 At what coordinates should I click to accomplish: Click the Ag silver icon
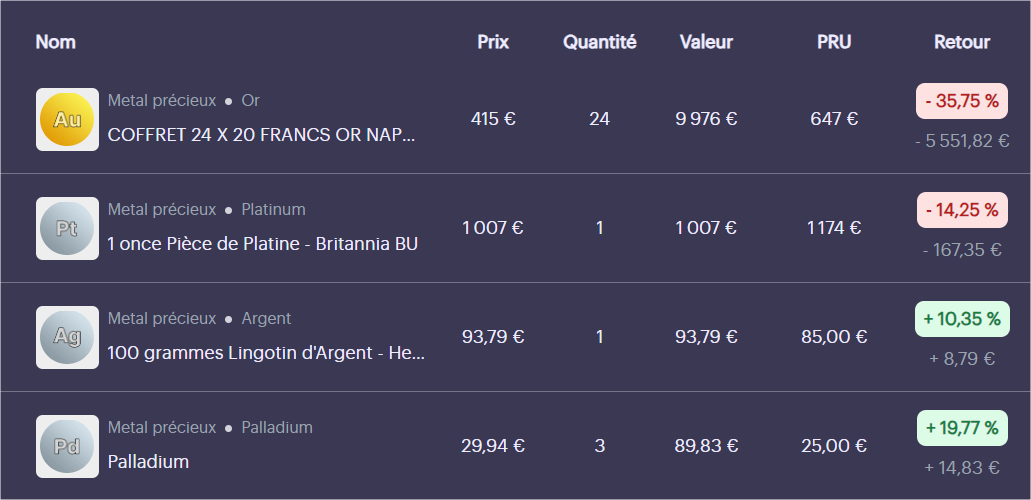(x=67, y=338)
